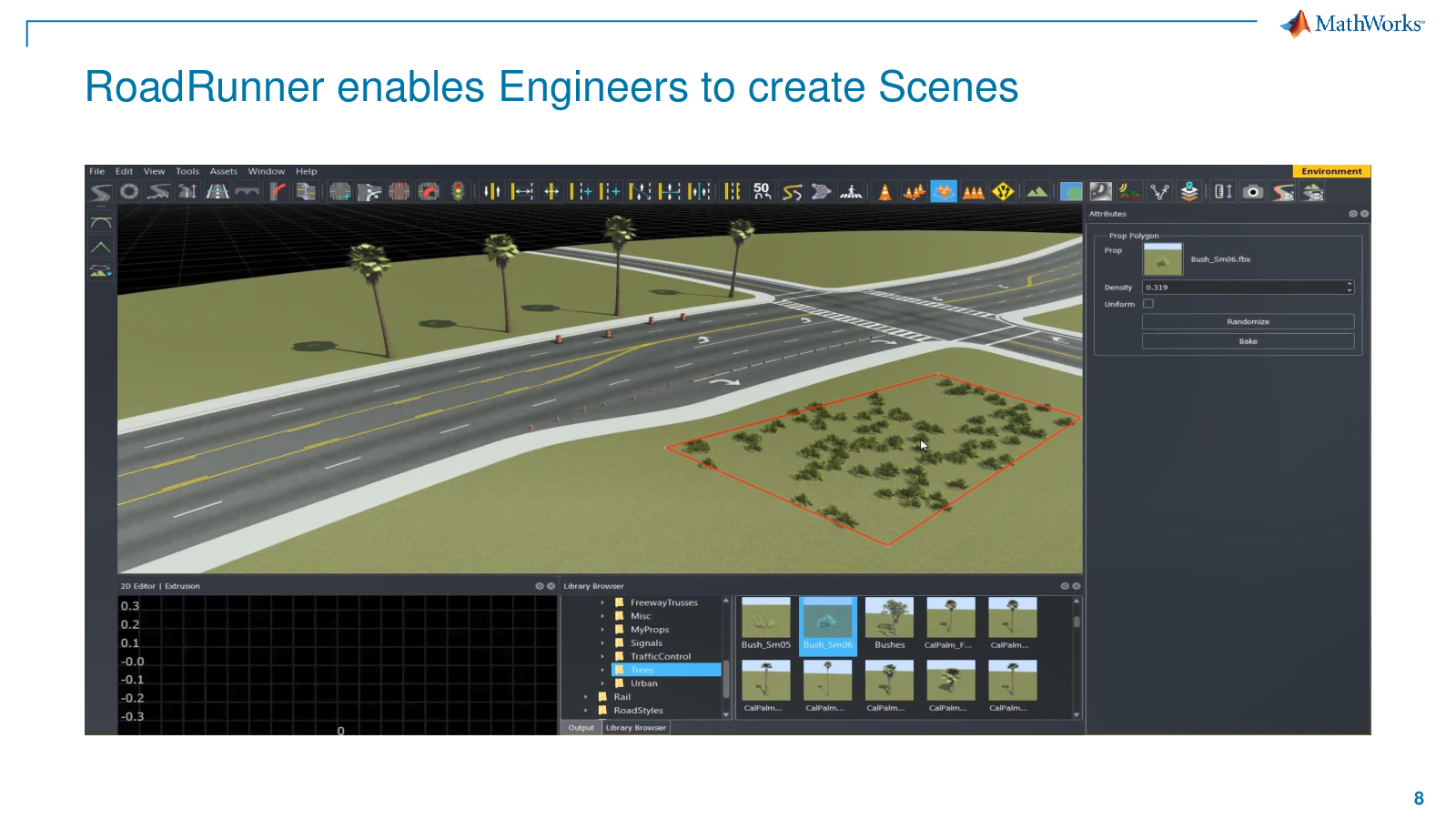Close the Attributes panel
This screenshot has width=1456, height=819.
[x=1364, y=214]
